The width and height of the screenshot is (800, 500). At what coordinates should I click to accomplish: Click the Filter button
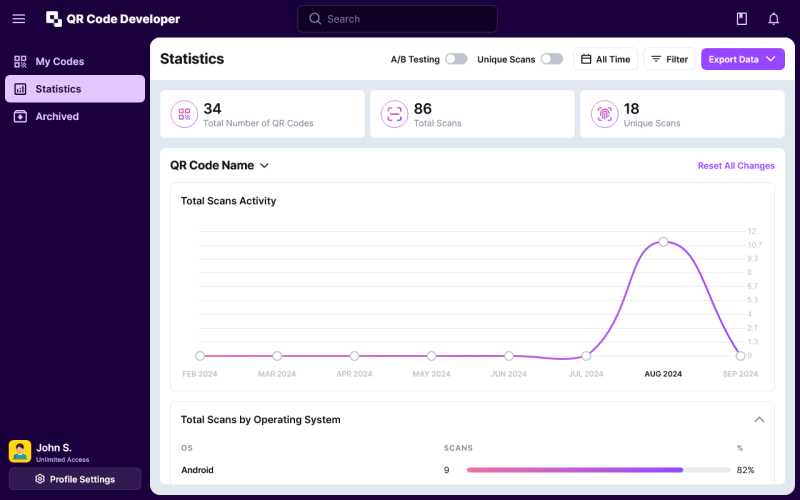tap(669, 59)
